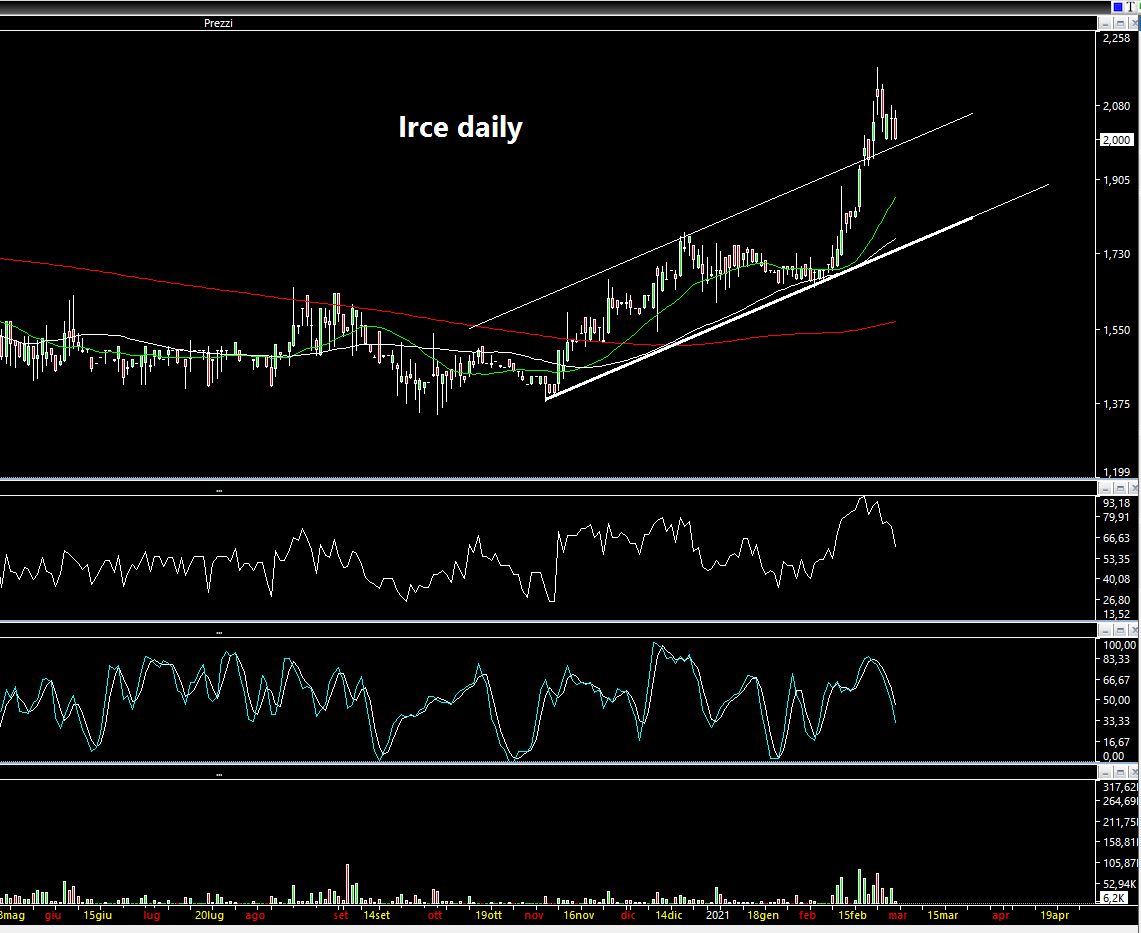Click the '14set' date label

tap(376, 916)
